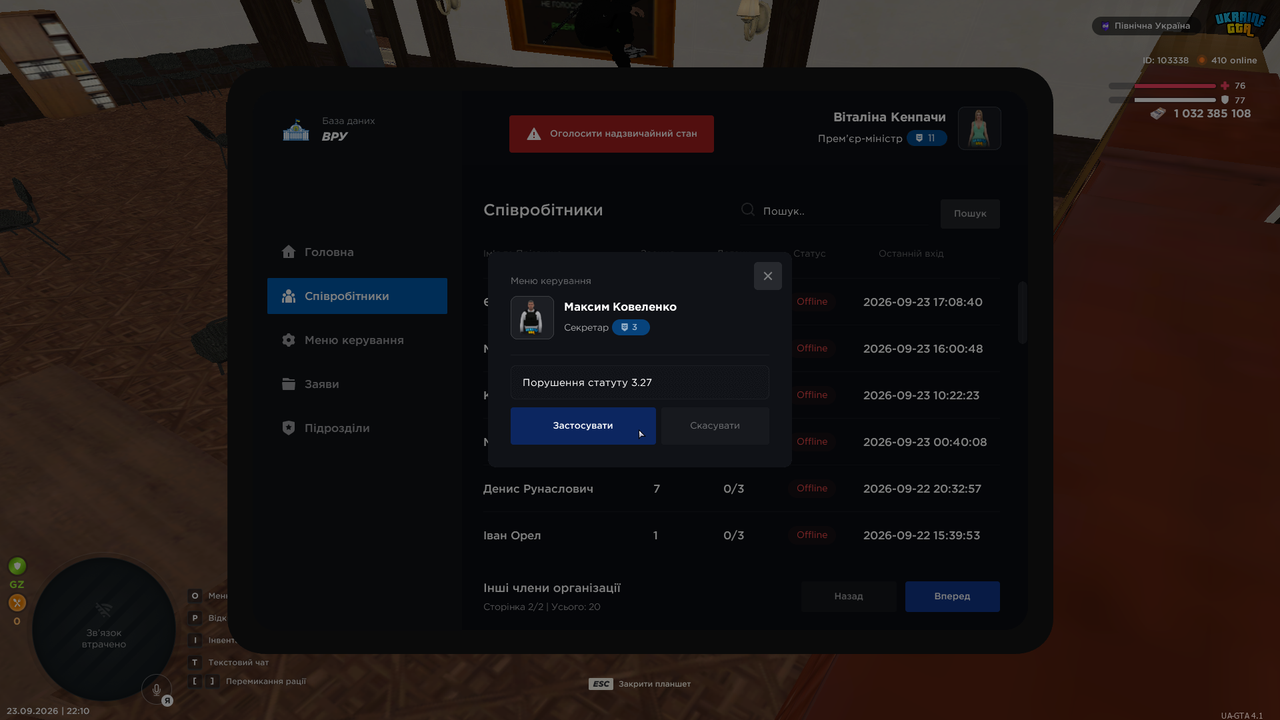The image size is (1280, 720).
Task: Click the round minimap showing Зв'язок втрачено
Action: pos(104,629)
